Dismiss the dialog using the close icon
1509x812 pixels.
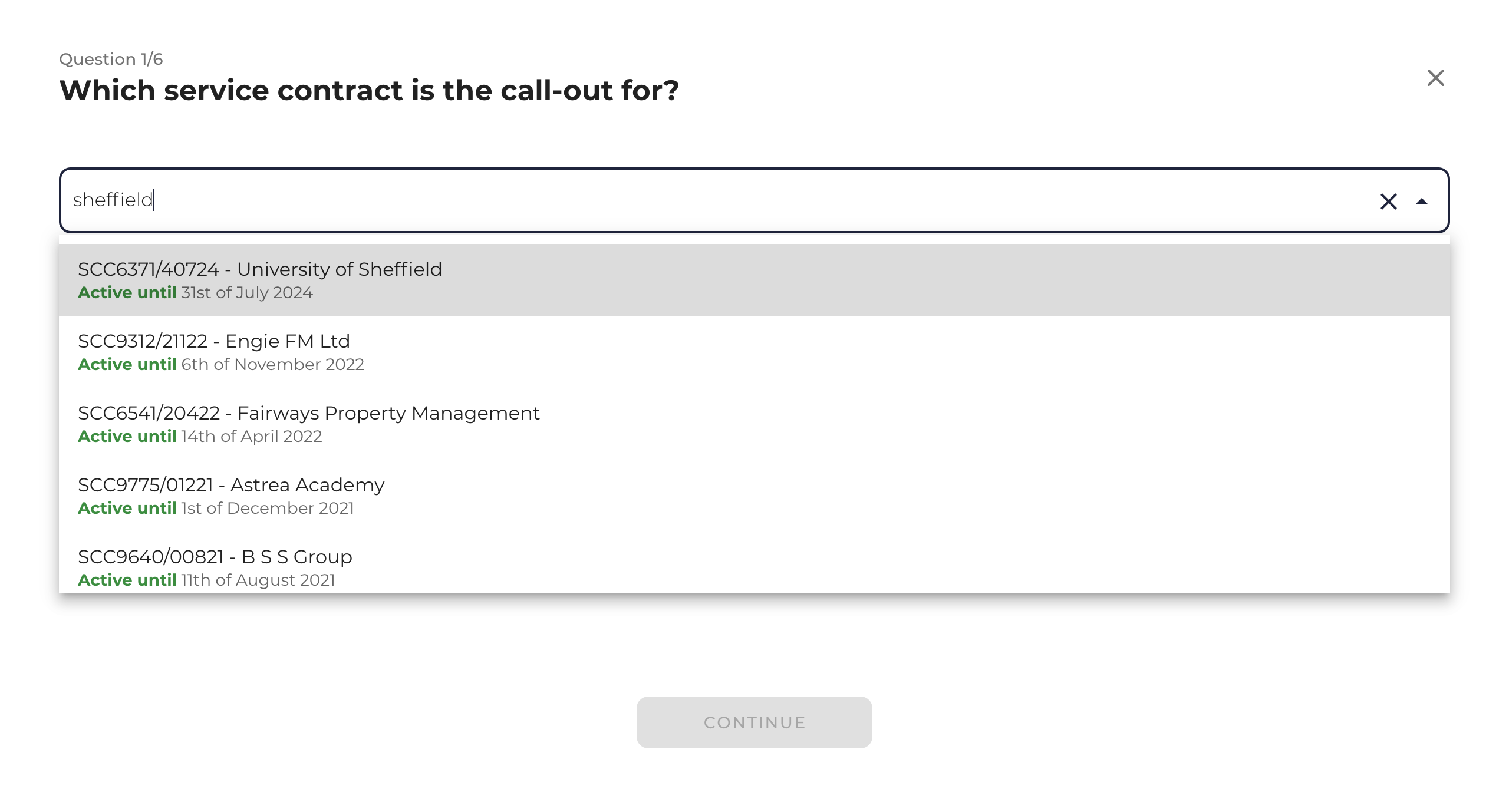click(1435, 78)
